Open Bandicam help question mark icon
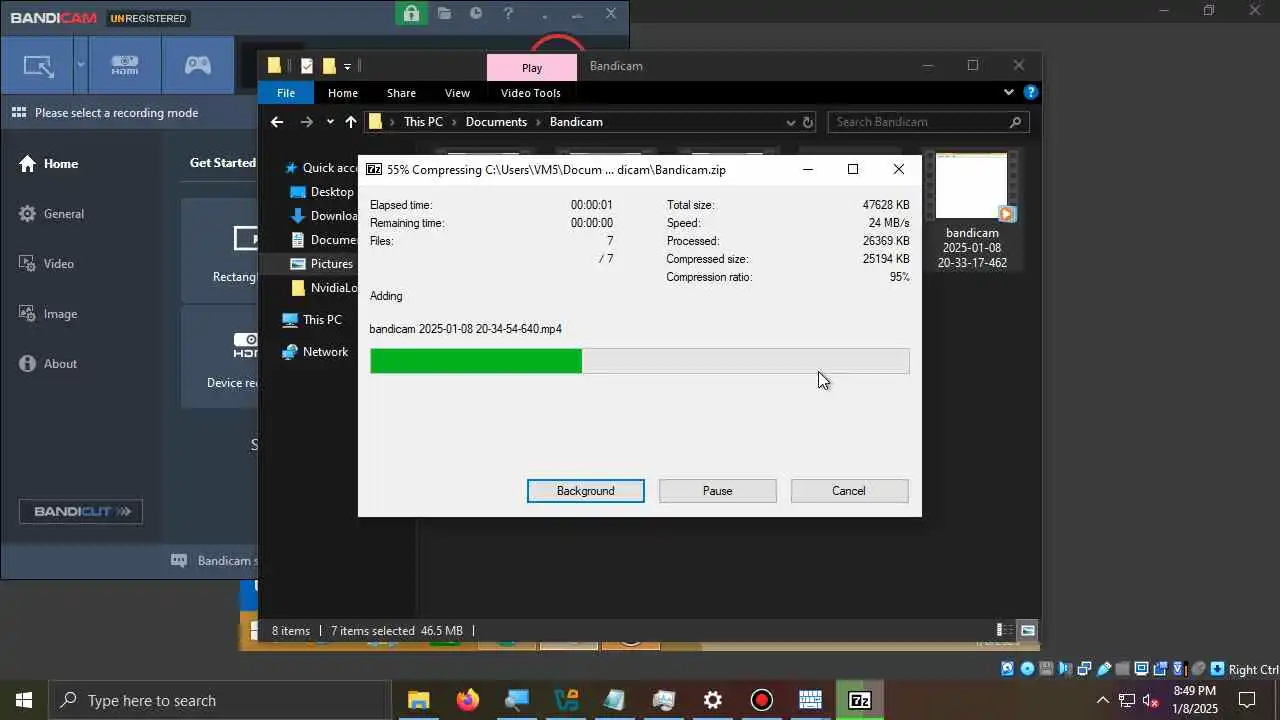Image resolution: width=1280 pixels, height=720 pixels. [508, 13]
